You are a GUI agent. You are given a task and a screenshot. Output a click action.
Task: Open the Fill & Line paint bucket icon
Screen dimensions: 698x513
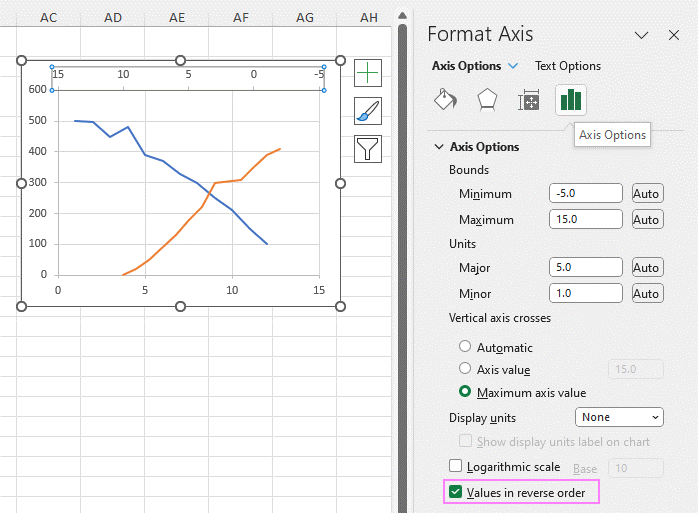446,99
